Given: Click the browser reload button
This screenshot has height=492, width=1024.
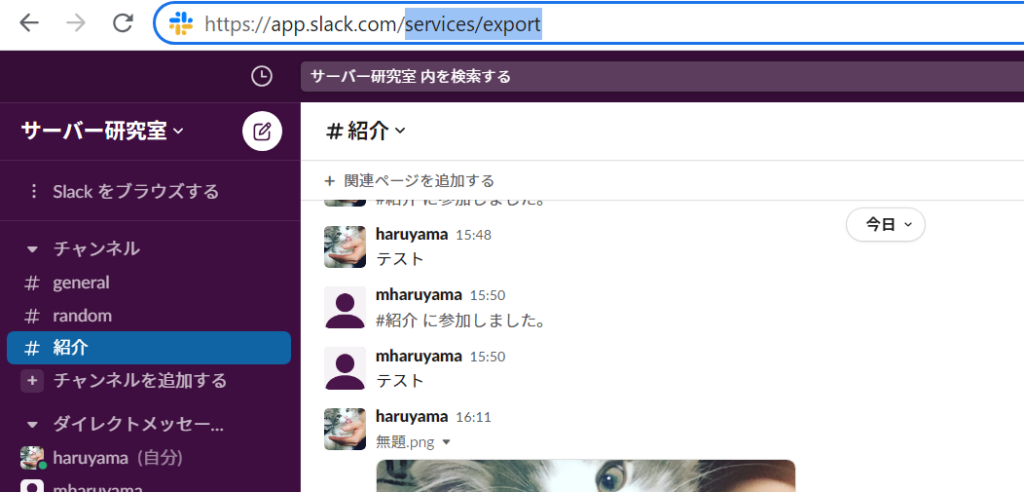Looking at the screenshot, I should coord(123,23).
